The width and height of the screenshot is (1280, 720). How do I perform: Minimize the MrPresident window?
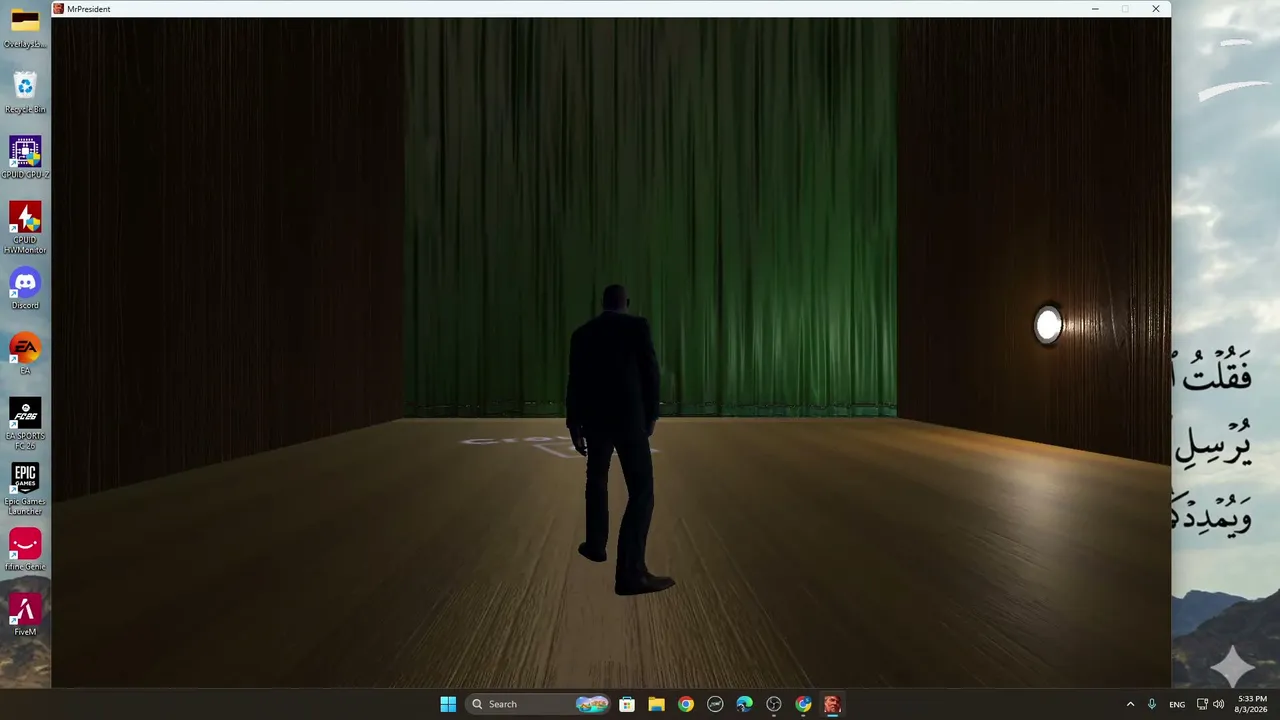[1095, 9]
